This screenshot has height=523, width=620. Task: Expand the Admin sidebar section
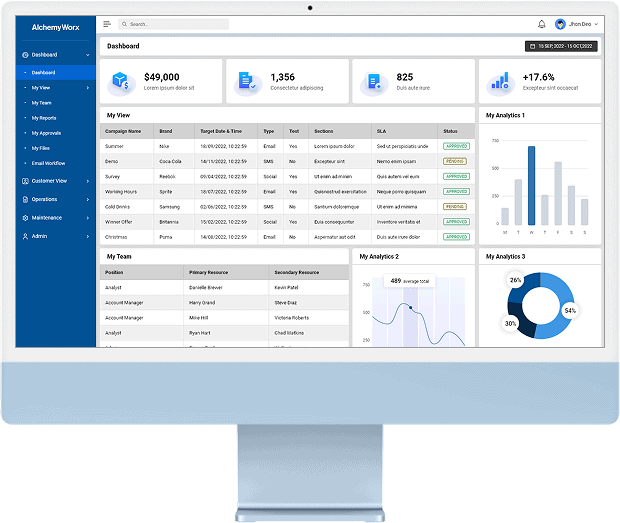click(88, 236)
